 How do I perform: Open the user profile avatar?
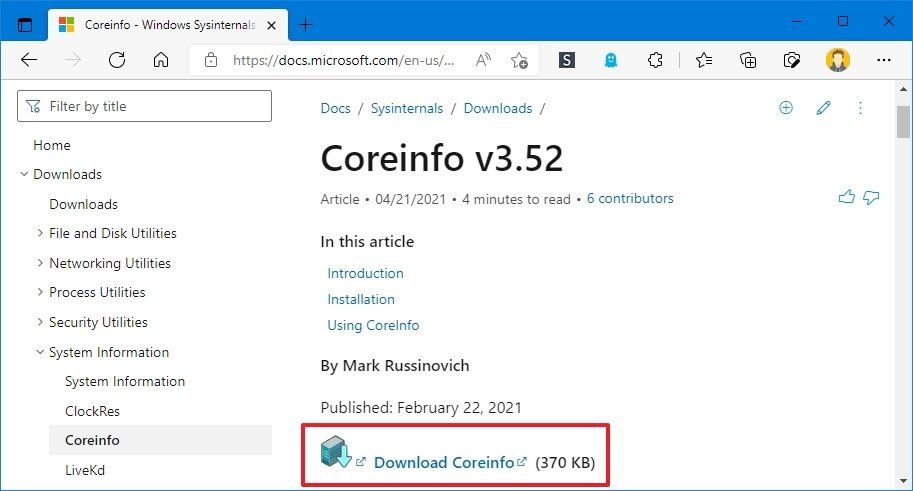click(x=837, y=60)
